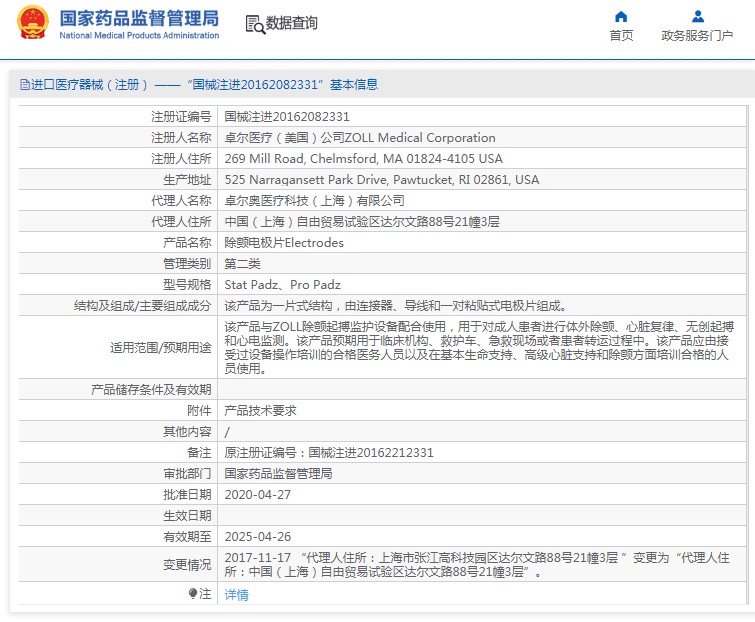Click the 备注 row label
This screenshot has width=755, height=622.
pos(199,453)
